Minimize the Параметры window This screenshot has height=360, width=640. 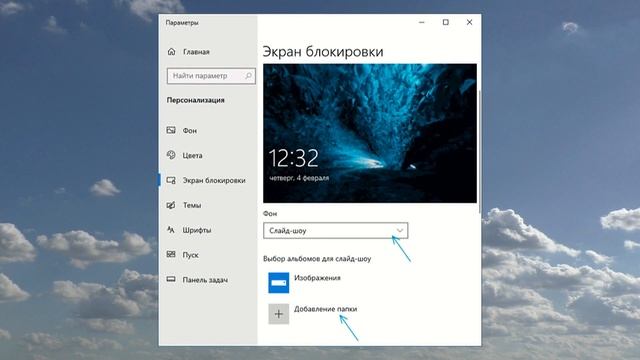pyautogui.click(x=422, y=22)
